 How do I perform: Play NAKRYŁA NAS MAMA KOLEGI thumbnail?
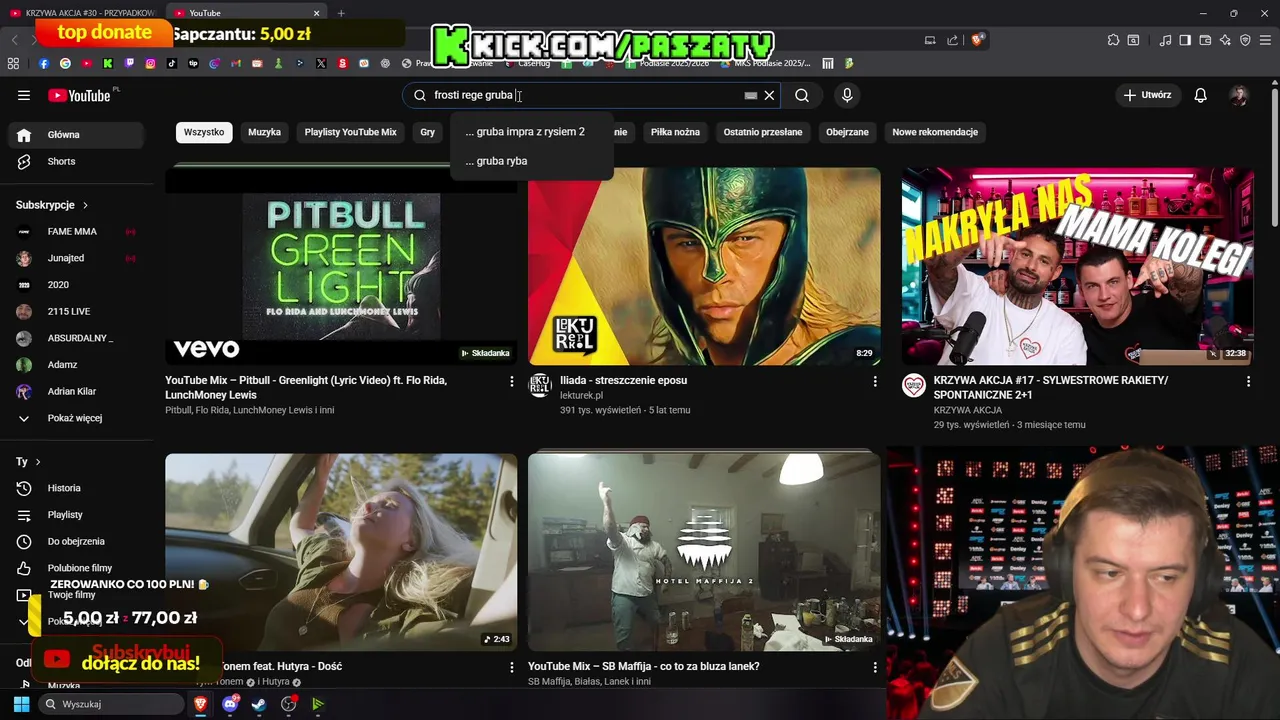pos(1078,266)
